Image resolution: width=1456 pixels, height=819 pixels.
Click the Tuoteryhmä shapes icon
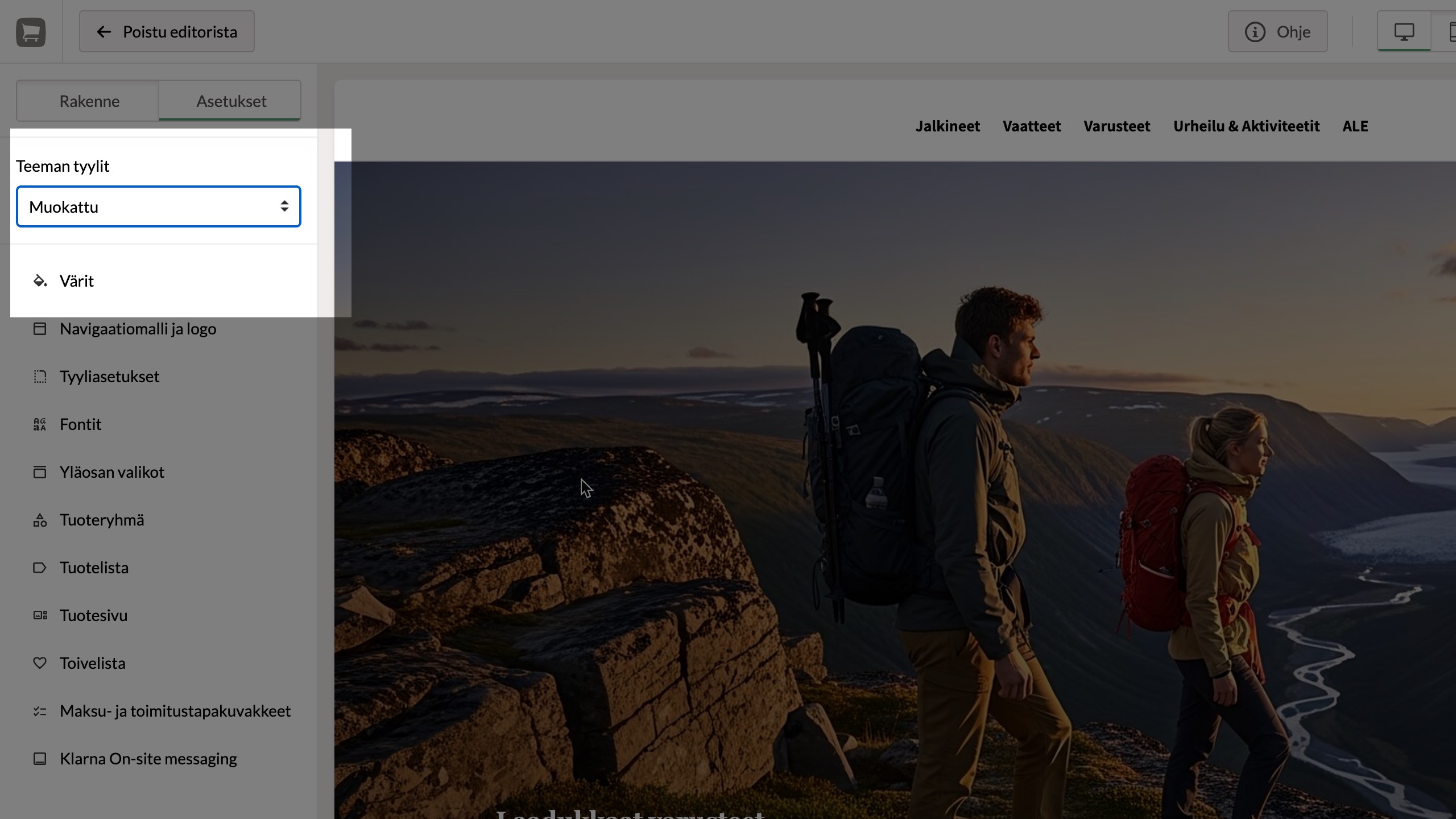pos(40,520)
